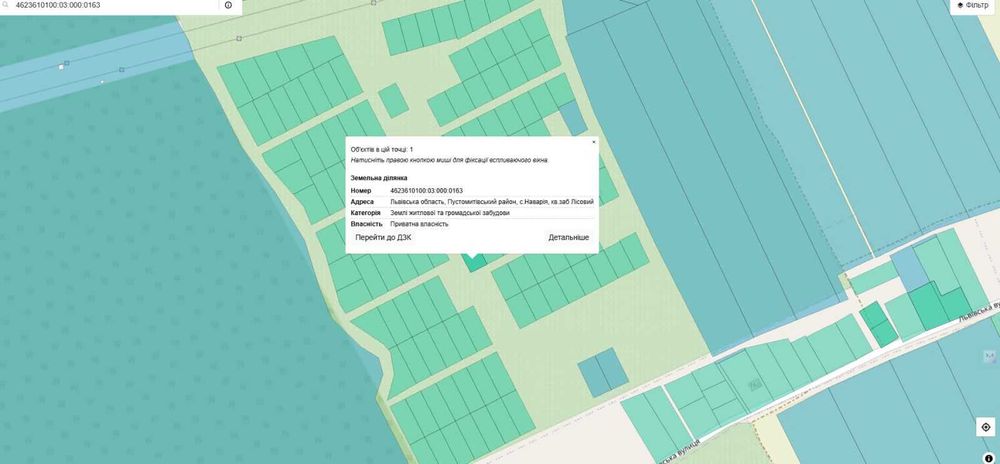Image resolution: width=1000 pixels, height=464 pixels.
Task: Open the info icon beside search field
Action: tap(228, 5)
